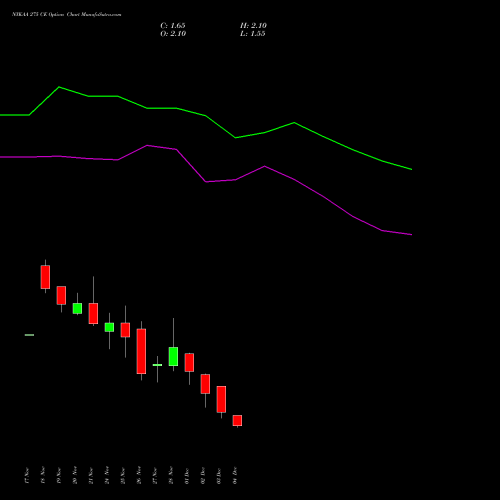Click the green doji candle for 27 Nov

(x=157, y=365)
